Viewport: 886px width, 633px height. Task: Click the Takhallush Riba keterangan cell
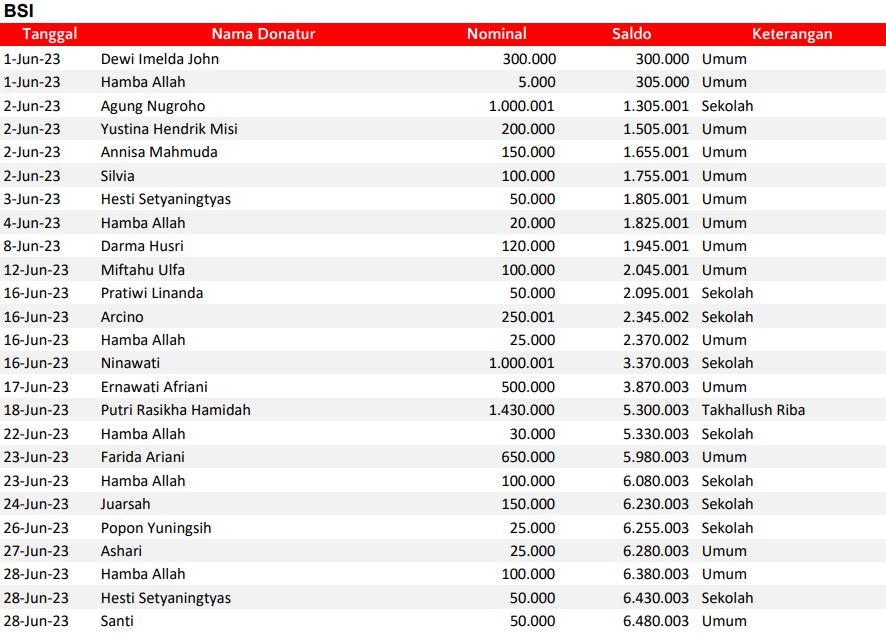click(x=753, y=410)
